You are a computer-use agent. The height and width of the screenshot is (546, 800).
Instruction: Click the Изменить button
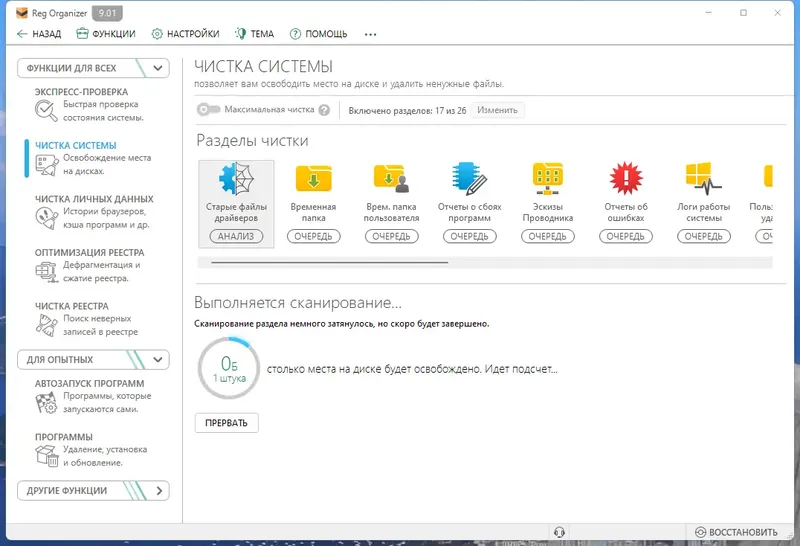click(497, 110)
